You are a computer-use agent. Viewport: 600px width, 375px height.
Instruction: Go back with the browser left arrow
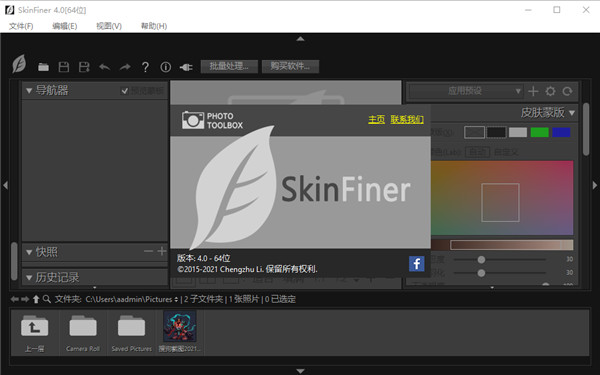pos(15,299)
